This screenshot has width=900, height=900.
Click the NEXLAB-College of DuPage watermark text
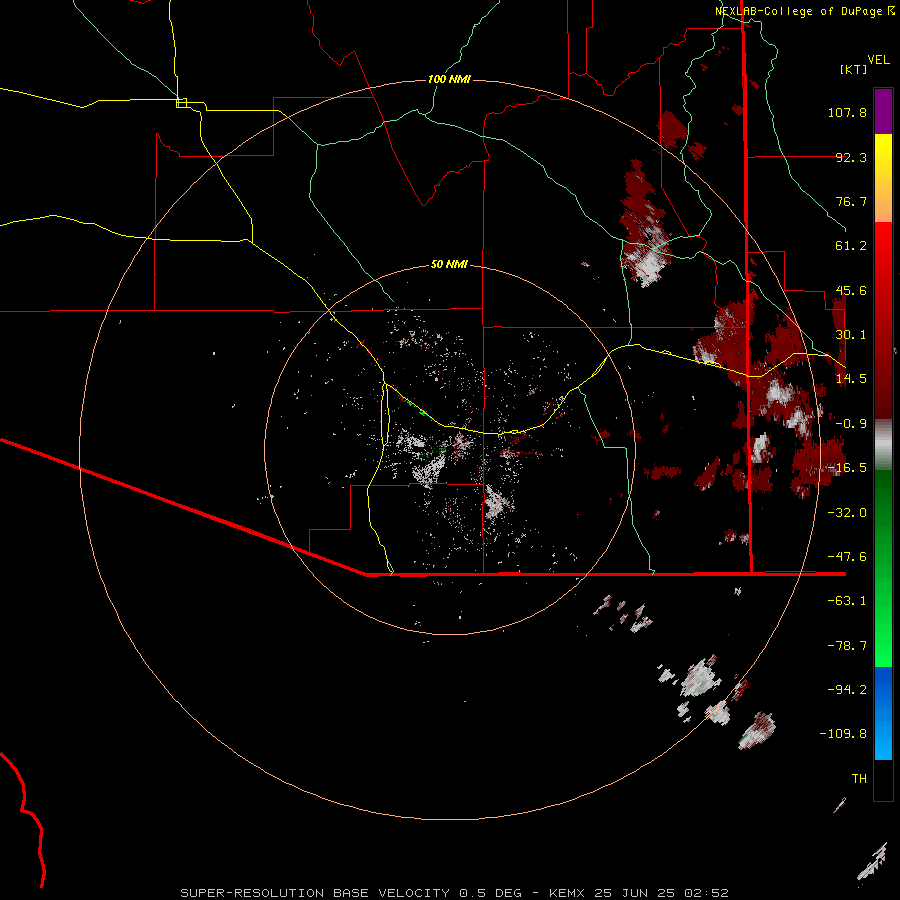point(804,11)
